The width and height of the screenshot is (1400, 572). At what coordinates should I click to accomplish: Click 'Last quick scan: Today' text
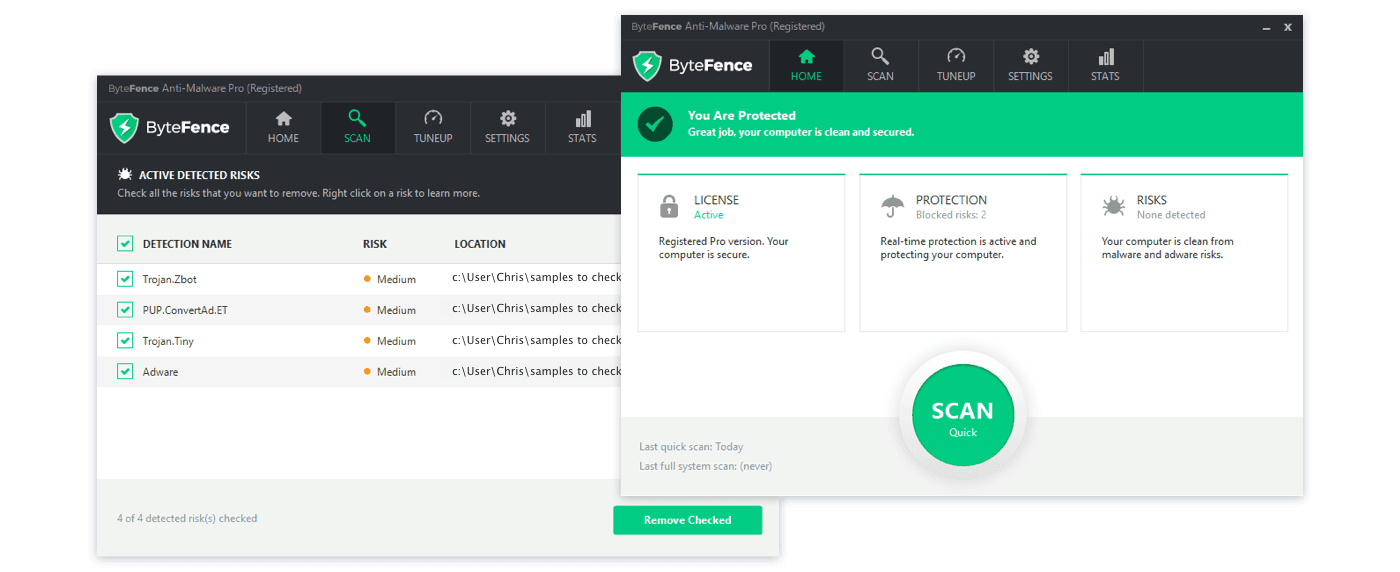[691, 447]
